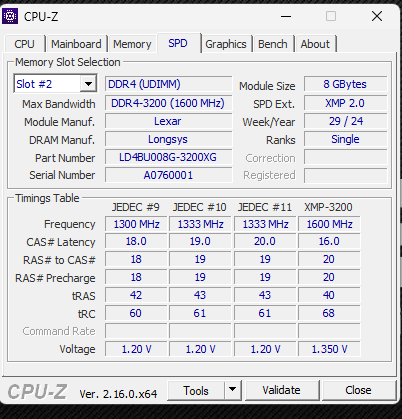
Task: Click the RAS# to CAS# label
Action: 59,260
